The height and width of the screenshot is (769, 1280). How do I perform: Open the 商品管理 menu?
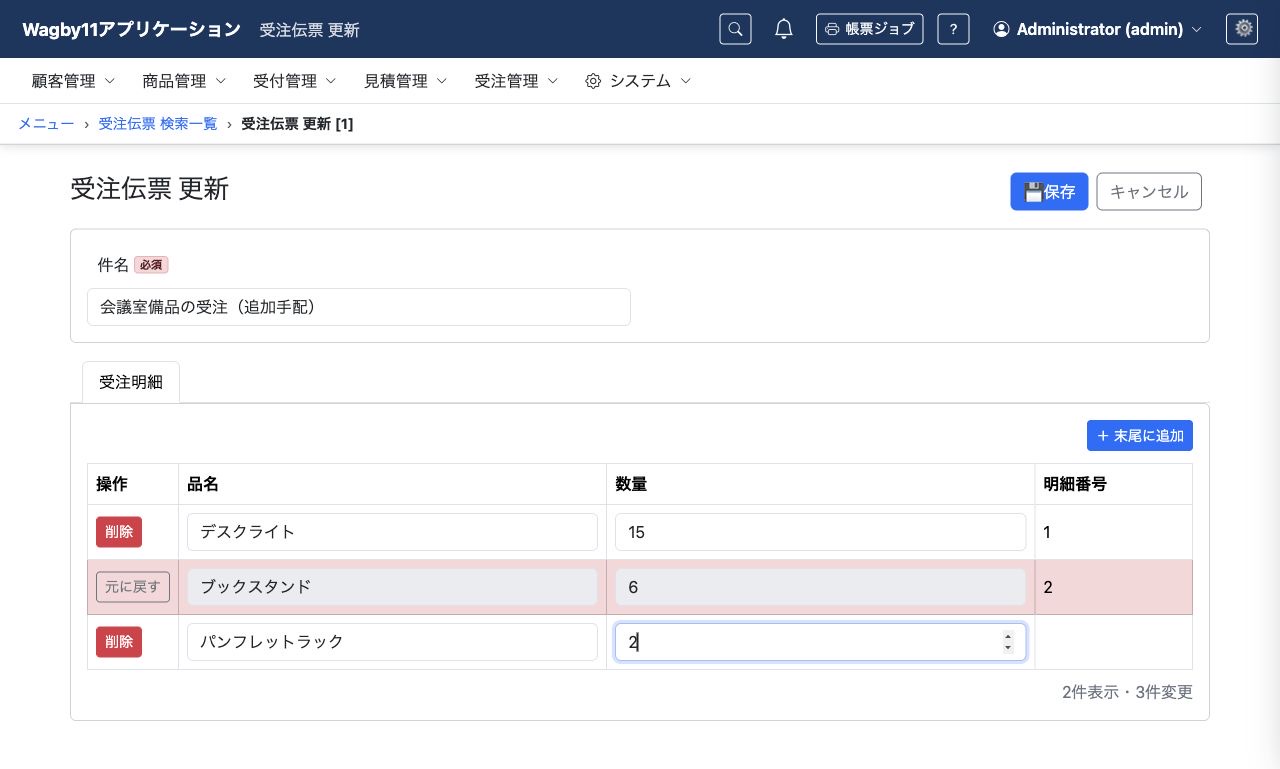point(185,81)
